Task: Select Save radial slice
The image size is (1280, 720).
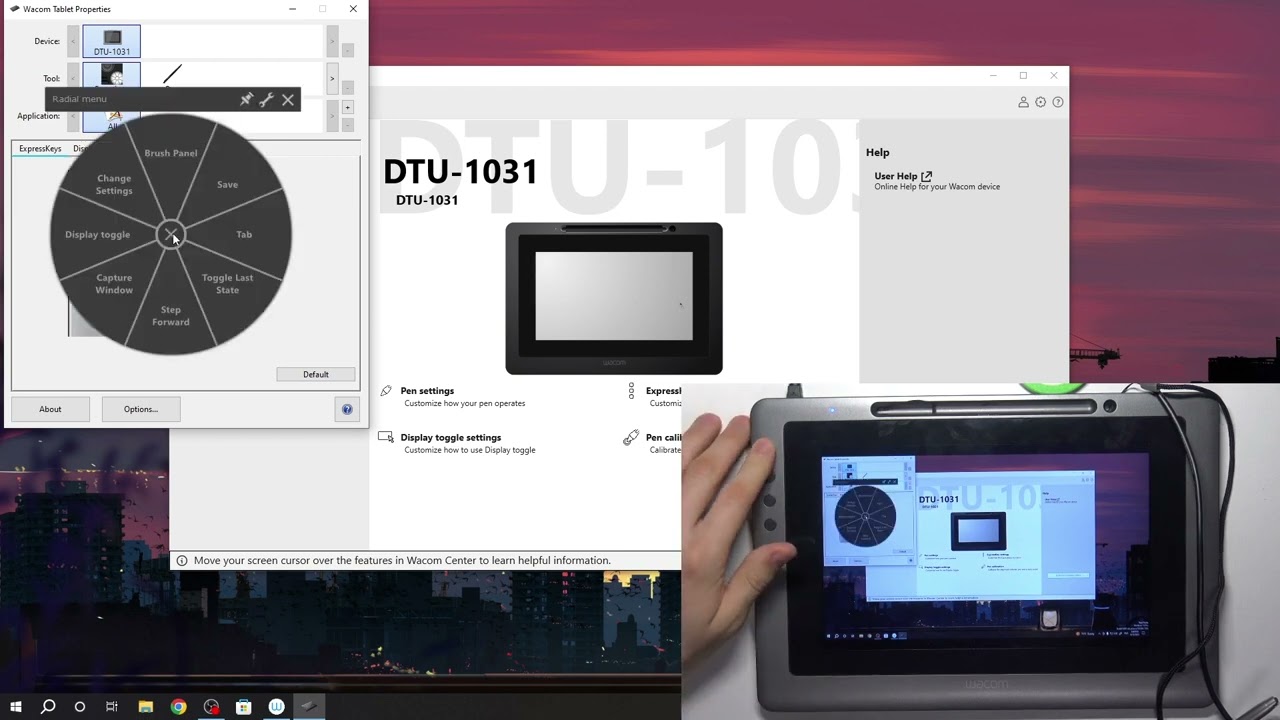Action: click(x=228, y=184)
